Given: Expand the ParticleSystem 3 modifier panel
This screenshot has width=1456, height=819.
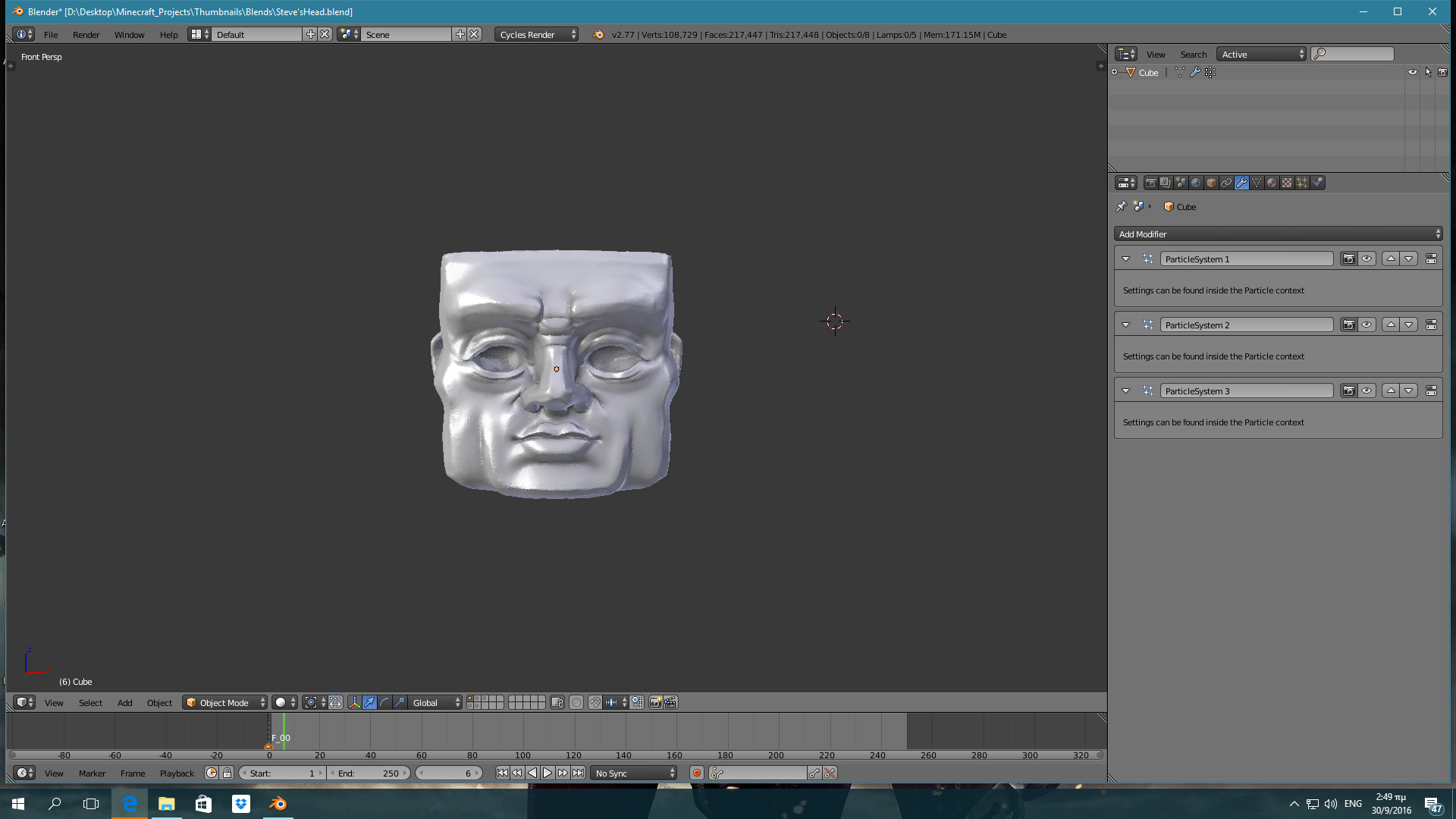Looking at the screenshot, I should [x=1125, y=391].
